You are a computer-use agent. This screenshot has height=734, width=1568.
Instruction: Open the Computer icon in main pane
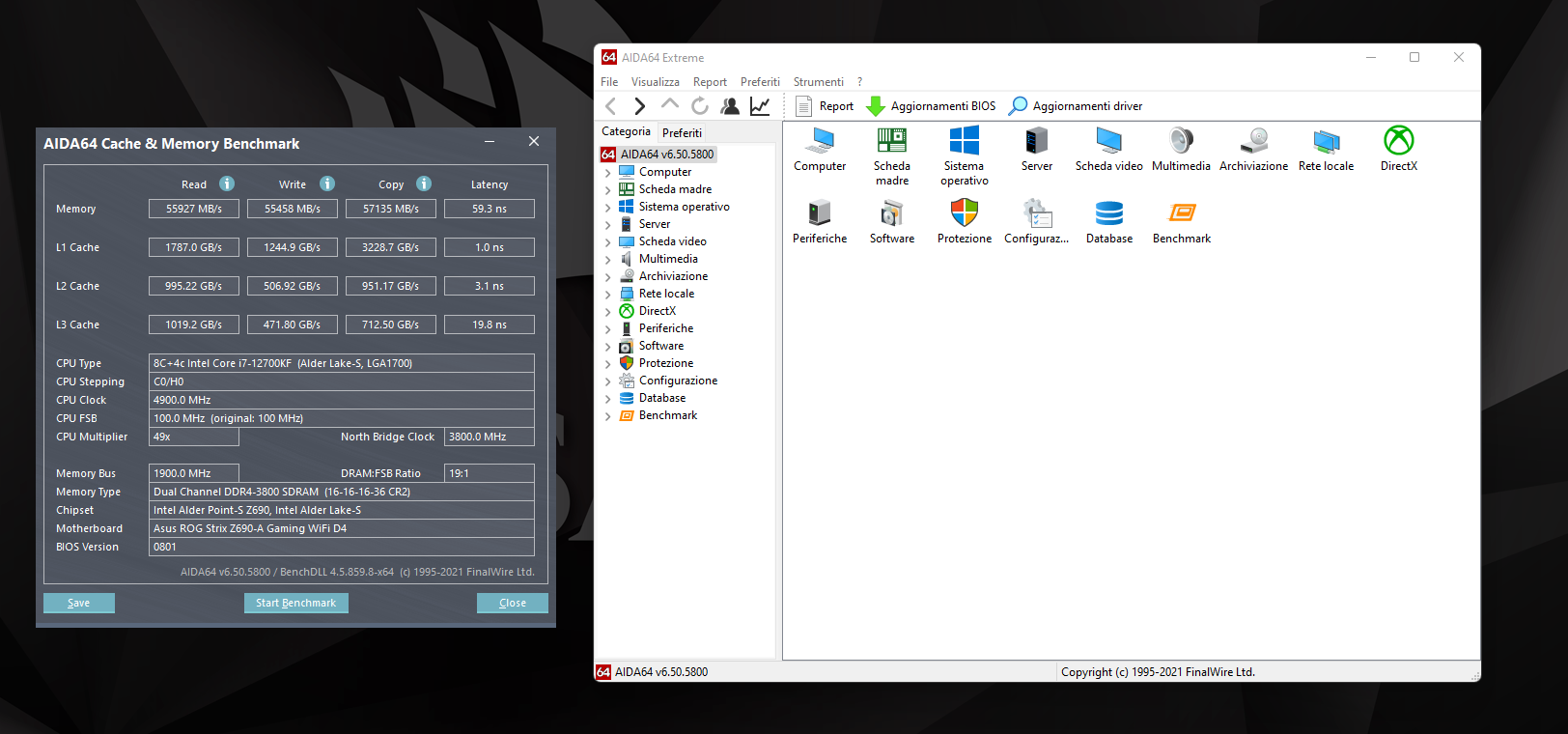[820, 141]
